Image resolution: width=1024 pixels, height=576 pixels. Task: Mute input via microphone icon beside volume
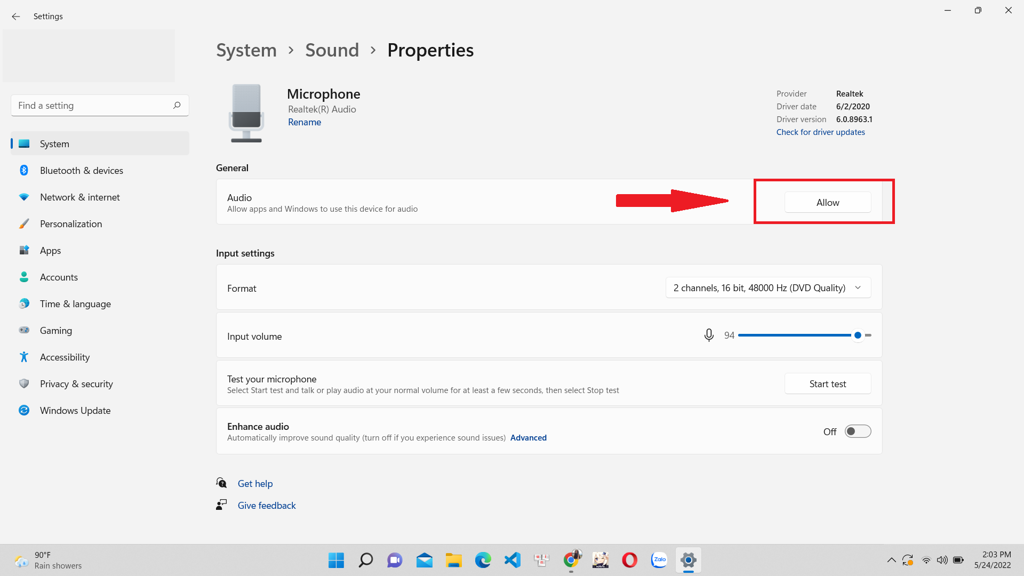pos(709,335)
